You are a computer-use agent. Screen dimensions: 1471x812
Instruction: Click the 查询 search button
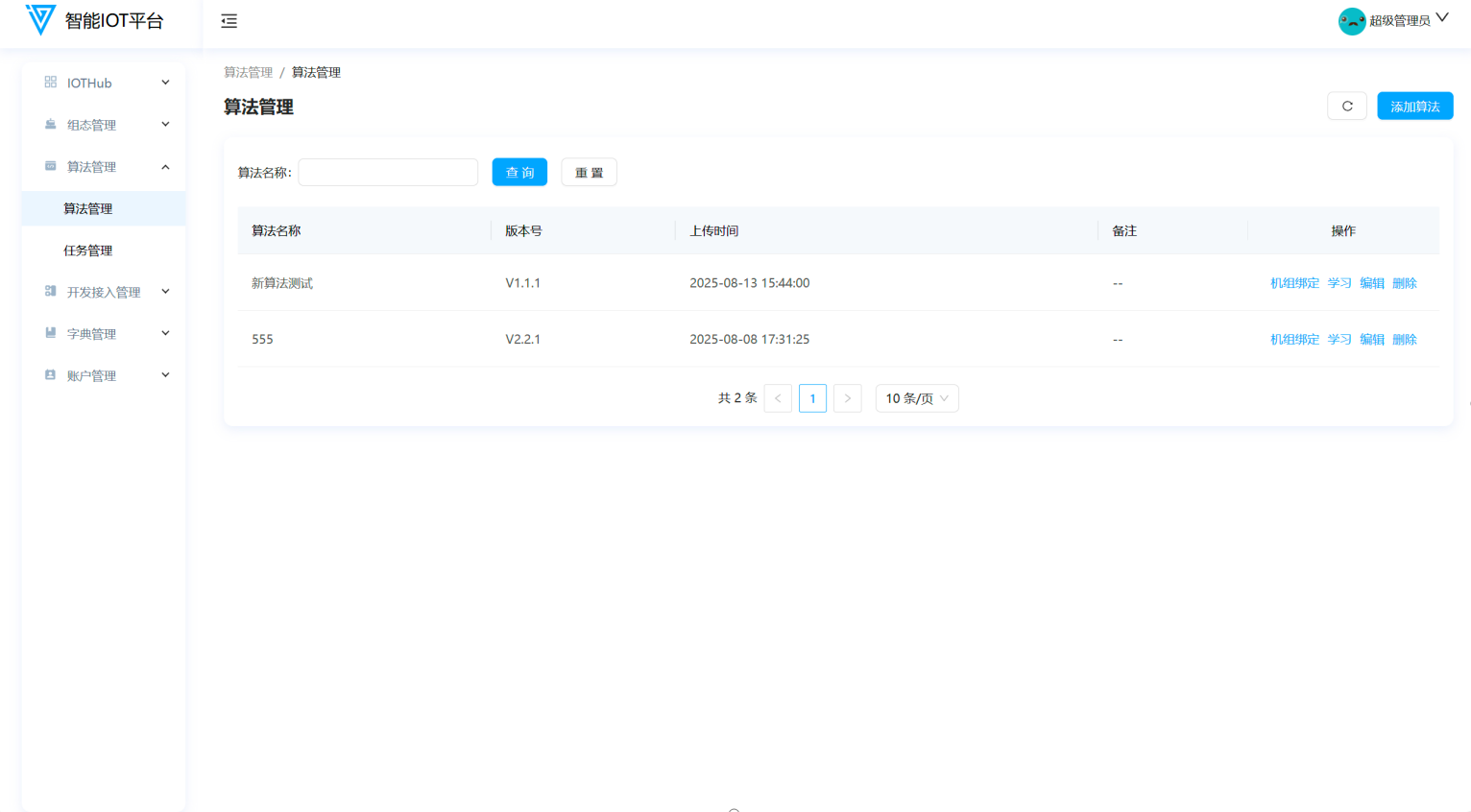point(519,173)
